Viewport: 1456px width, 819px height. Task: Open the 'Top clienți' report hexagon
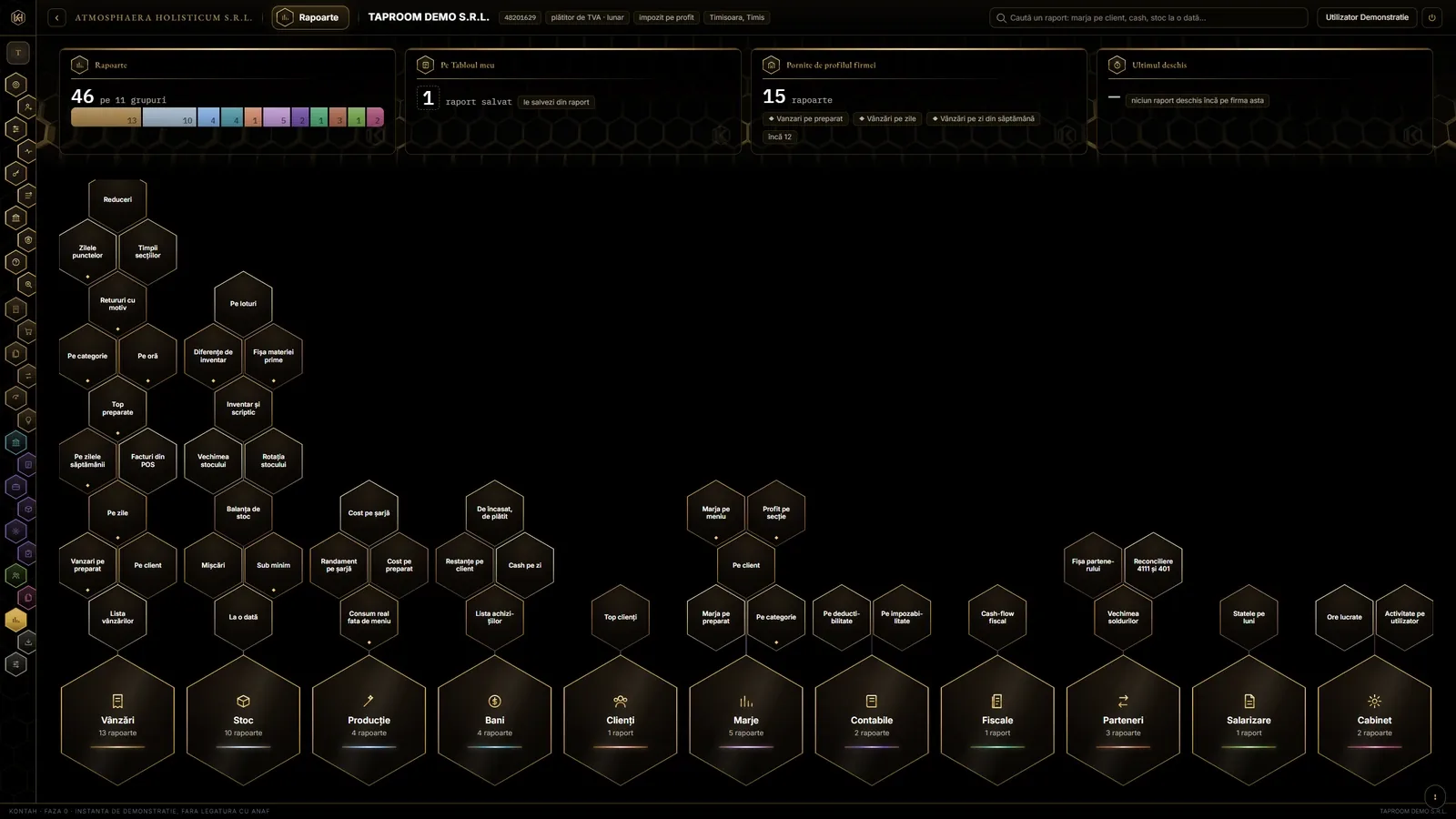tap(621, 617)
